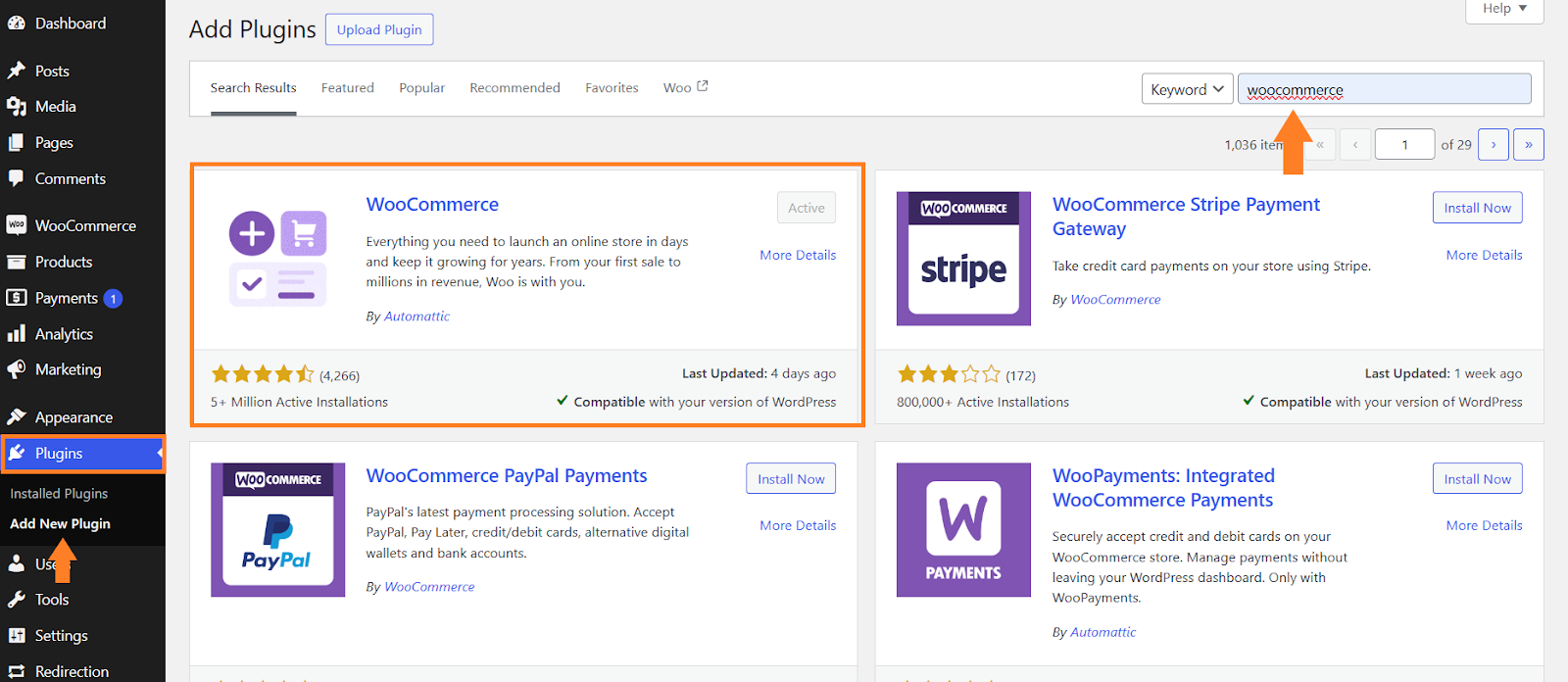Screen dimensions: 1568x682
Task: Open More Details for WooPayments
Action: [x=1484, y=525]
